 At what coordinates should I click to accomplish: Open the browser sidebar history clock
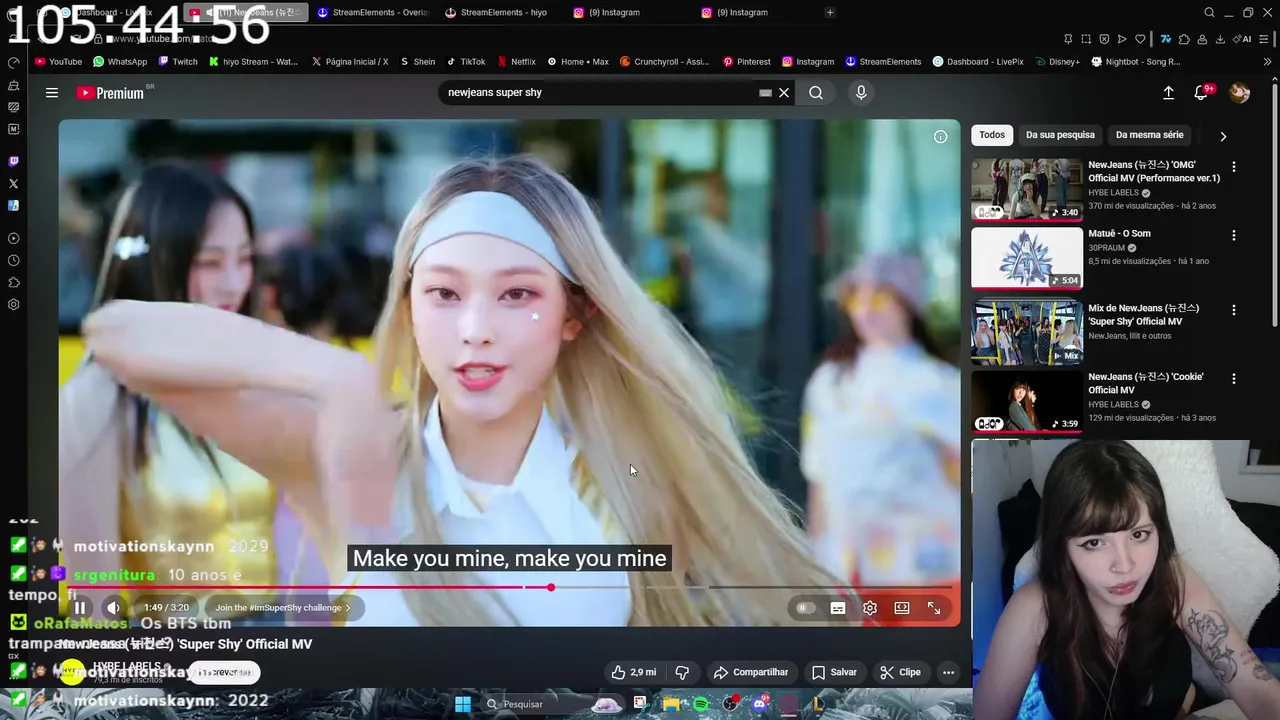[13, 260]
